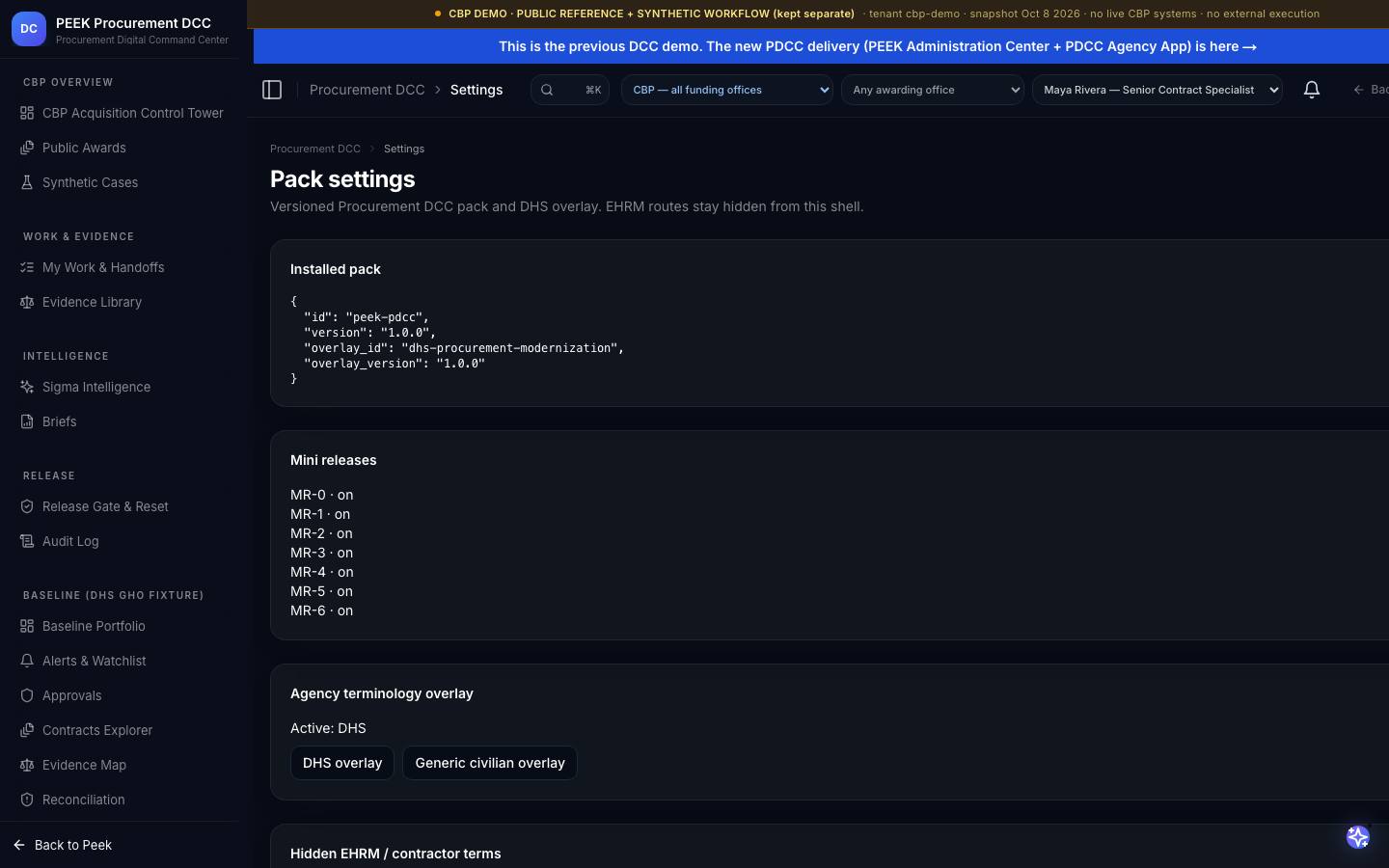Click the CBP Acquisition Control Tower icon
1389x868 pixels.
tap(27, 113)
